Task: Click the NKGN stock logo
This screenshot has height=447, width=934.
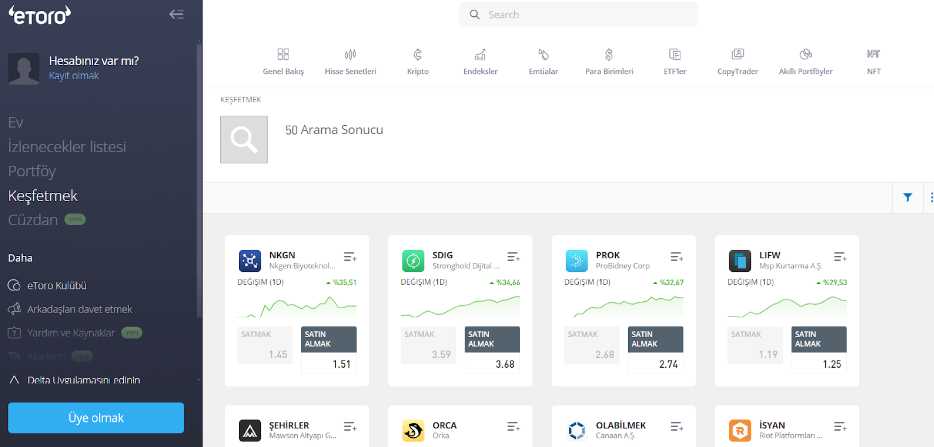Action: (x=250, y=261)
